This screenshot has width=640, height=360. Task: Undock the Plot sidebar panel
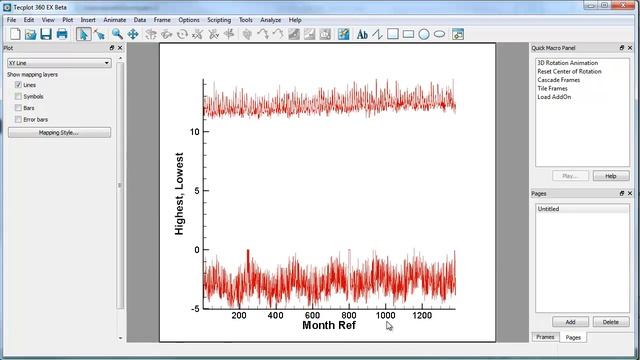[112, 48]
